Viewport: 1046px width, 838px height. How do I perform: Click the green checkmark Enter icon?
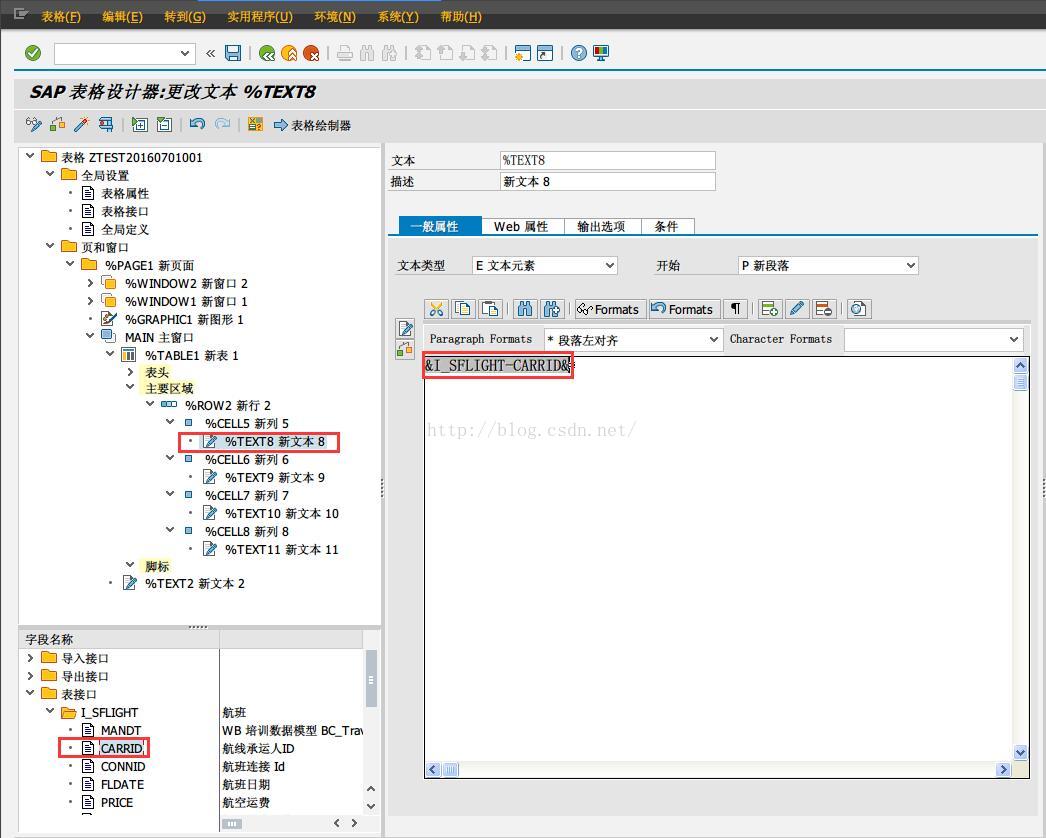(33, 53)
